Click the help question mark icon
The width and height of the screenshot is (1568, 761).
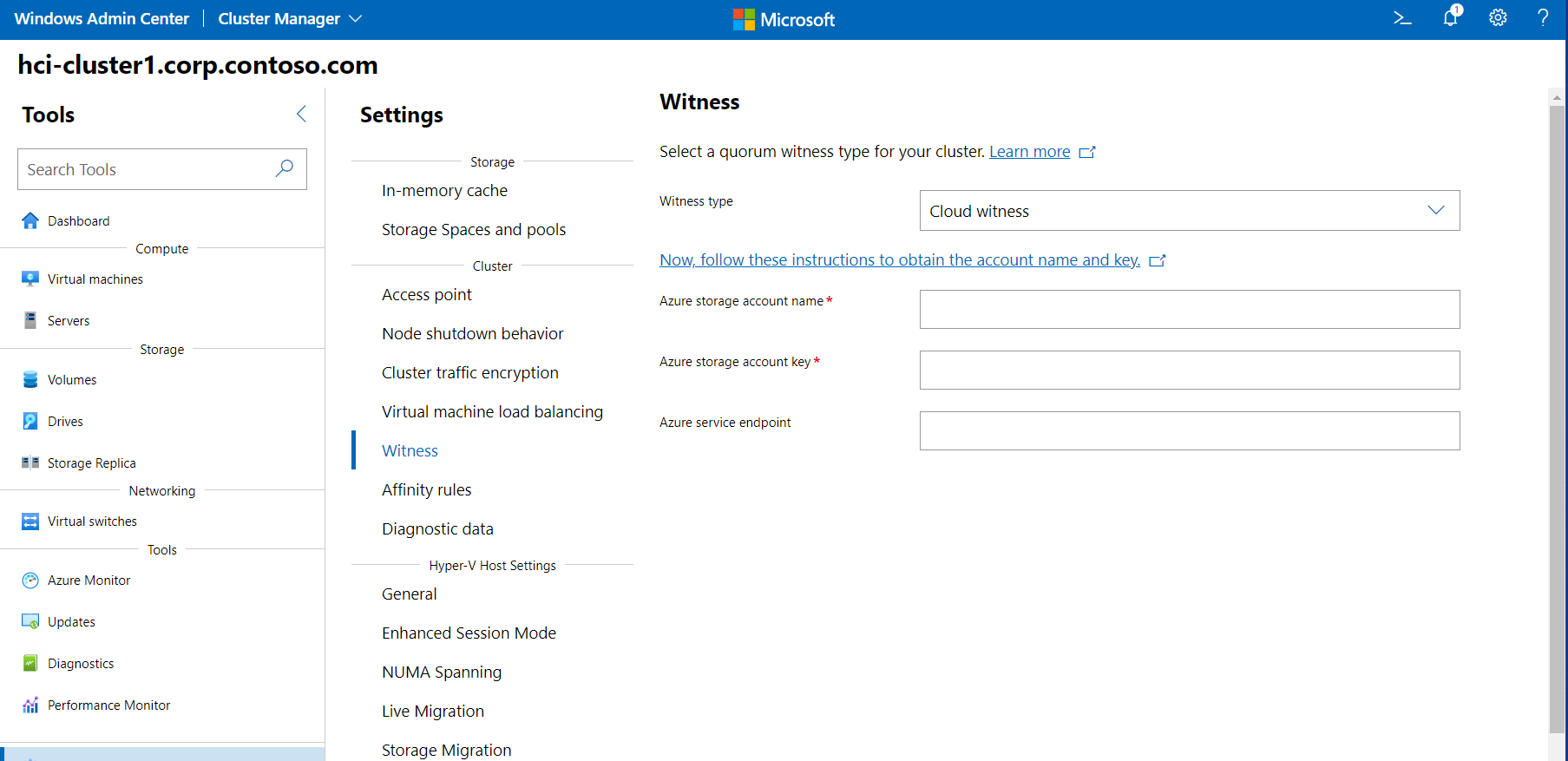point(1543,18)
